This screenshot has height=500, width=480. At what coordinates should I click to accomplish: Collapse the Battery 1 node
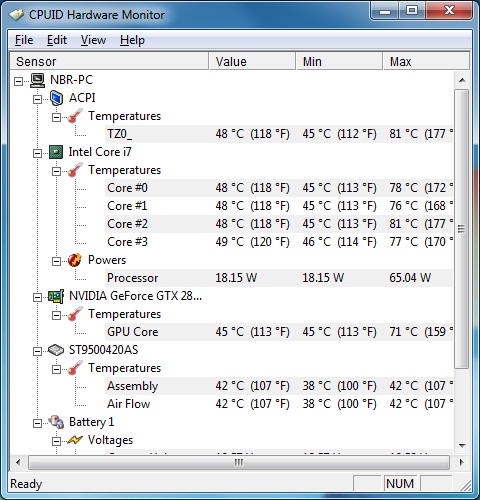tap(38, 424)
